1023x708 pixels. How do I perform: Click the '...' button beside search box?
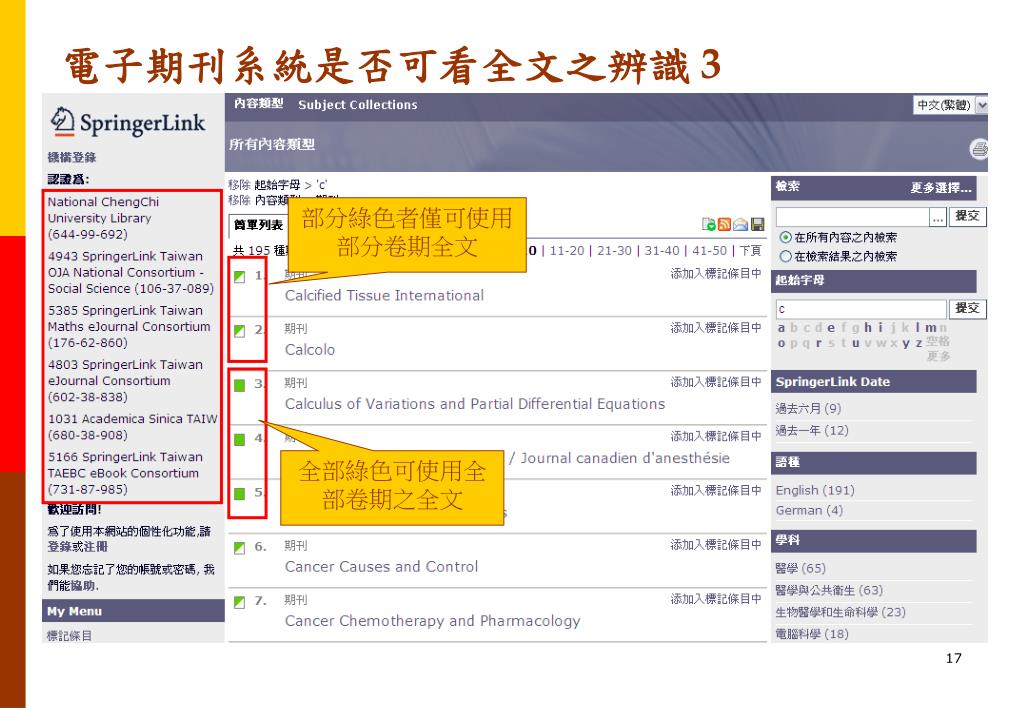[x=938, y=217]
